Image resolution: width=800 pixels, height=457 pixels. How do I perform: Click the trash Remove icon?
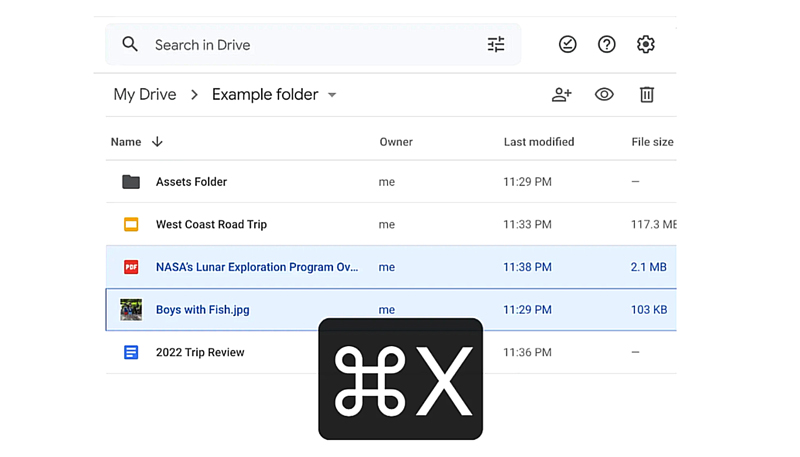[647, 94]
